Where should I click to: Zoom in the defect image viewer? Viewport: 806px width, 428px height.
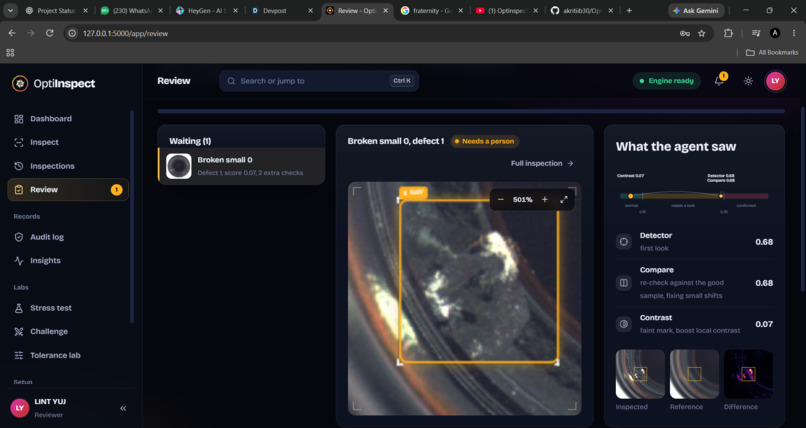(545, 199)
